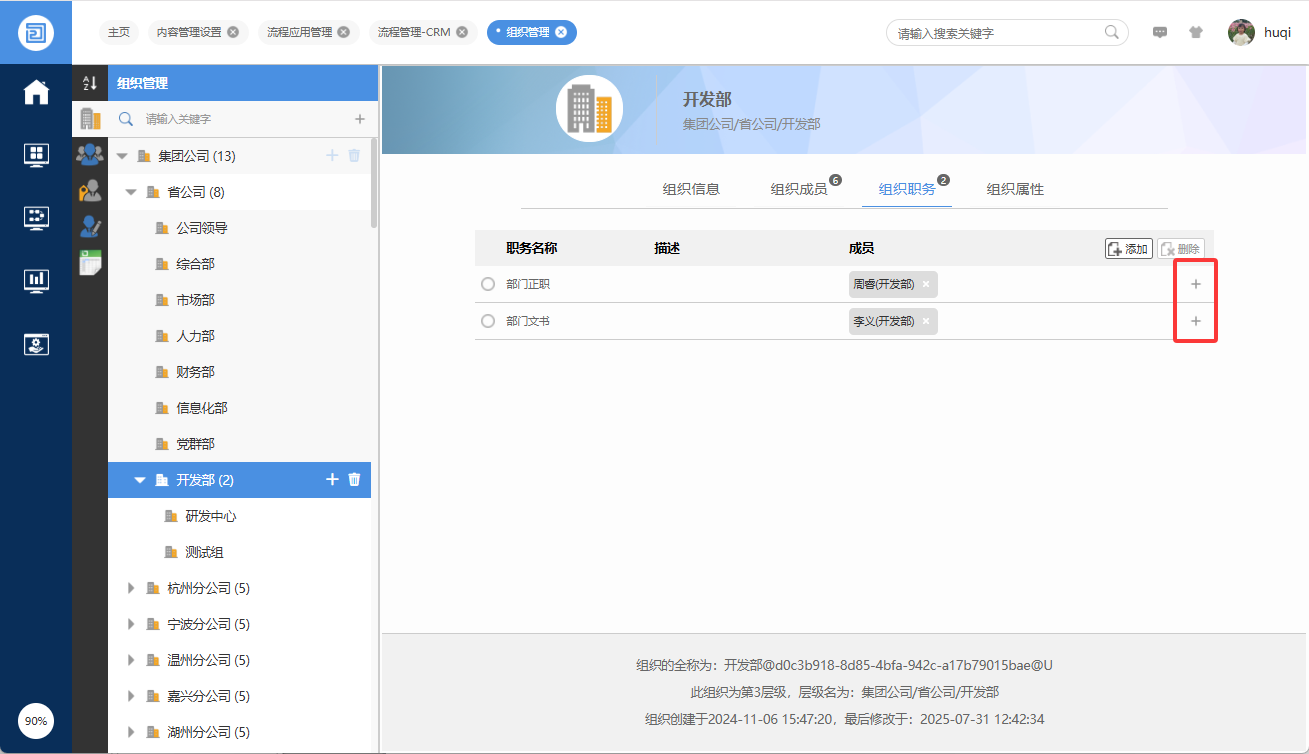The height and width of the screenshot is (754, 1309).
Task: Remove 李义(开发部) from 部门文书
Action: point(926,321)
